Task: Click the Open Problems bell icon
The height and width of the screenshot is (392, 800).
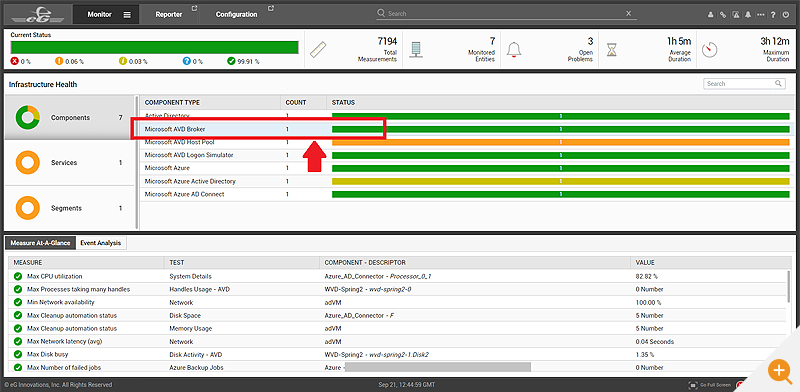Action: pos(514,50)
